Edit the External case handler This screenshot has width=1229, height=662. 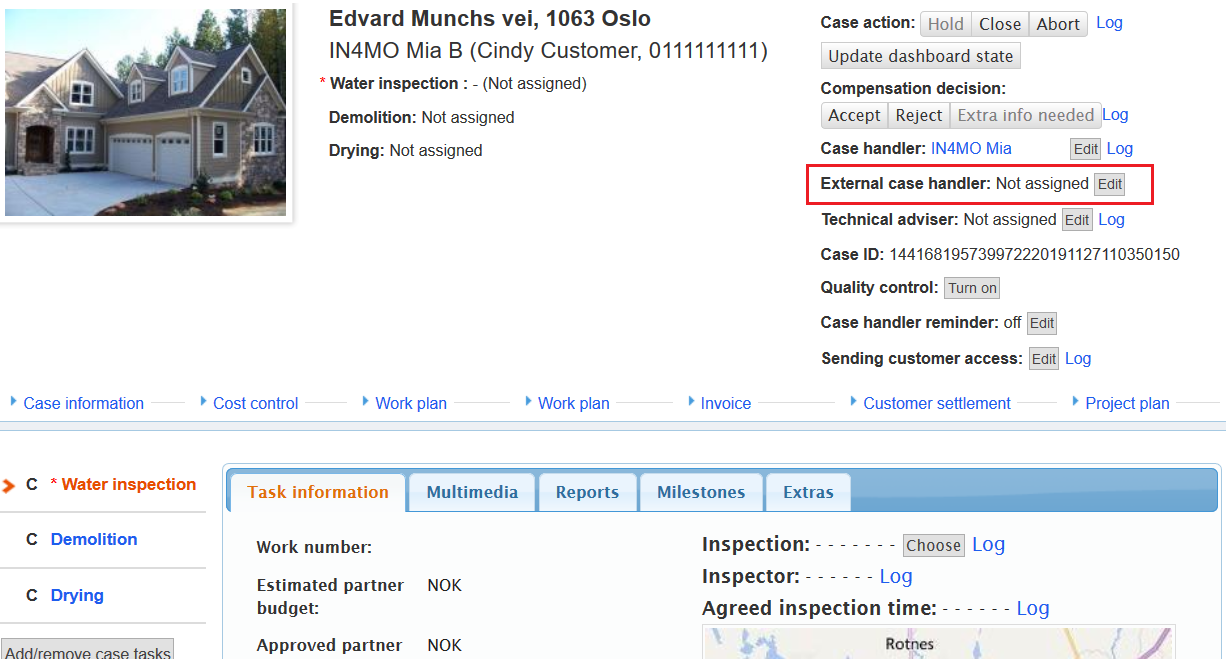(1109, 185)
